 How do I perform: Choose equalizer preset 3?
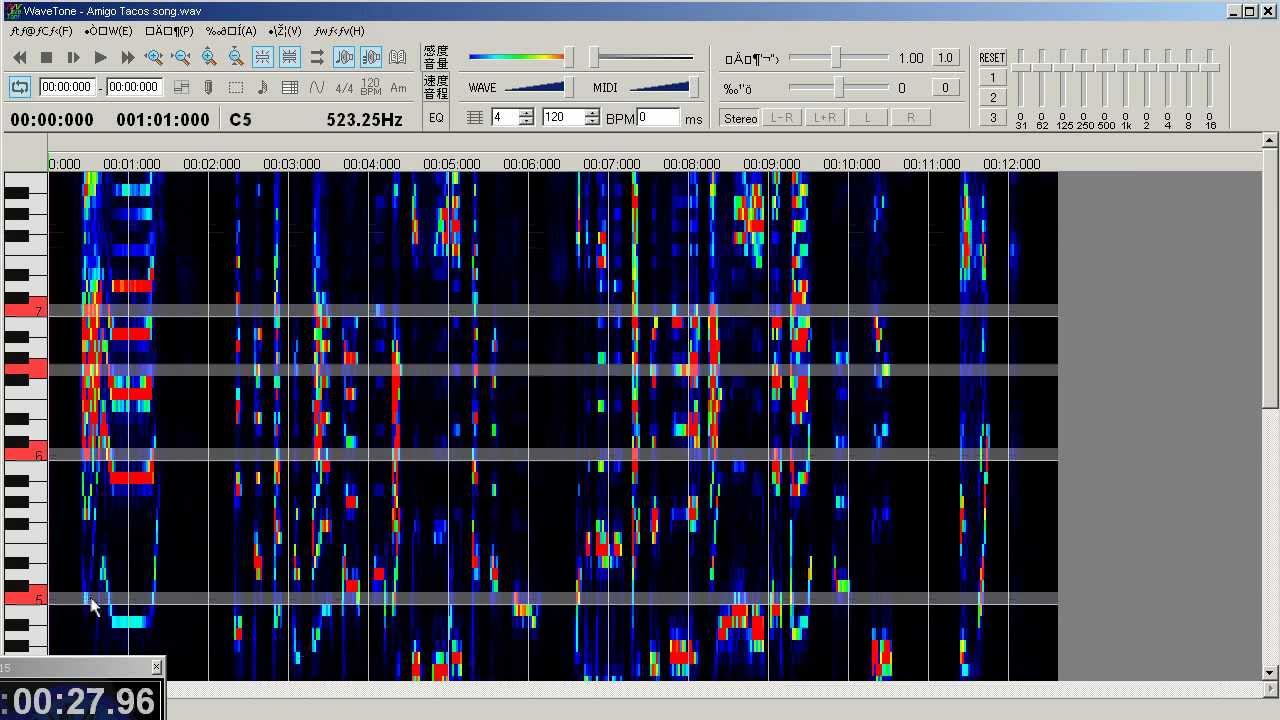pos(992,118)
